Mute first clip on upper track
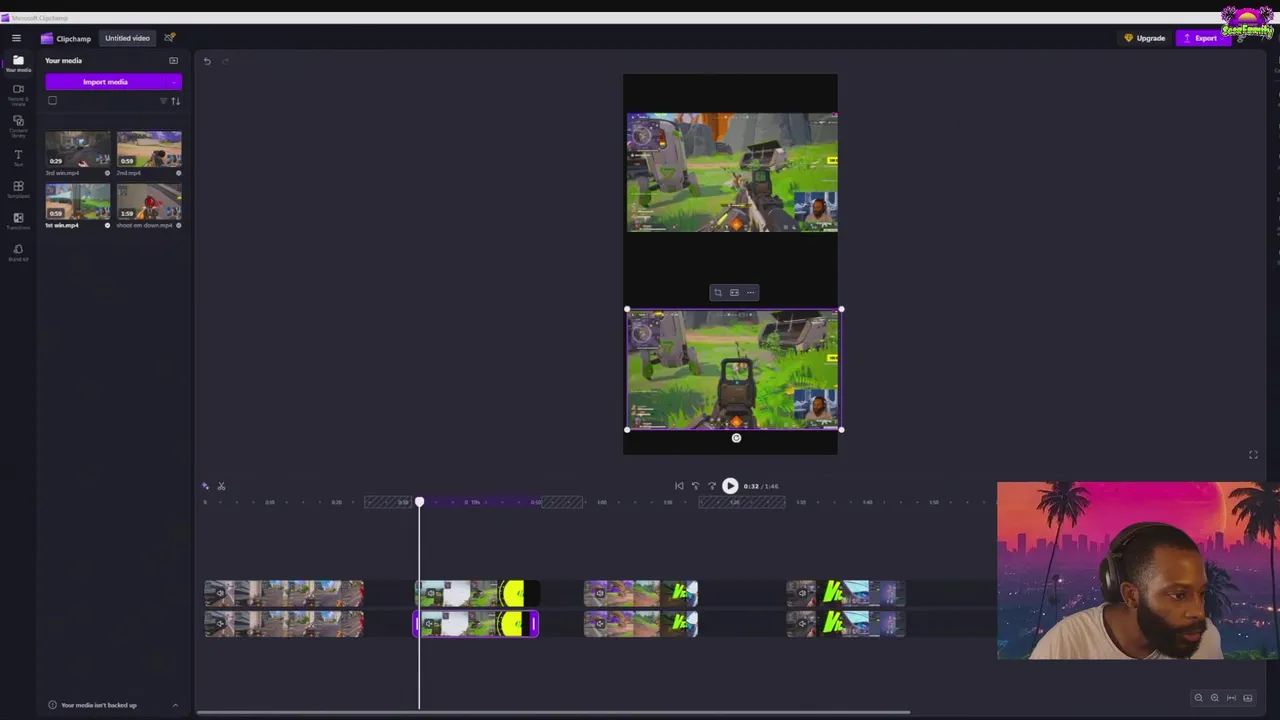This screenshot has height=720, width=1280. (220, 593)
